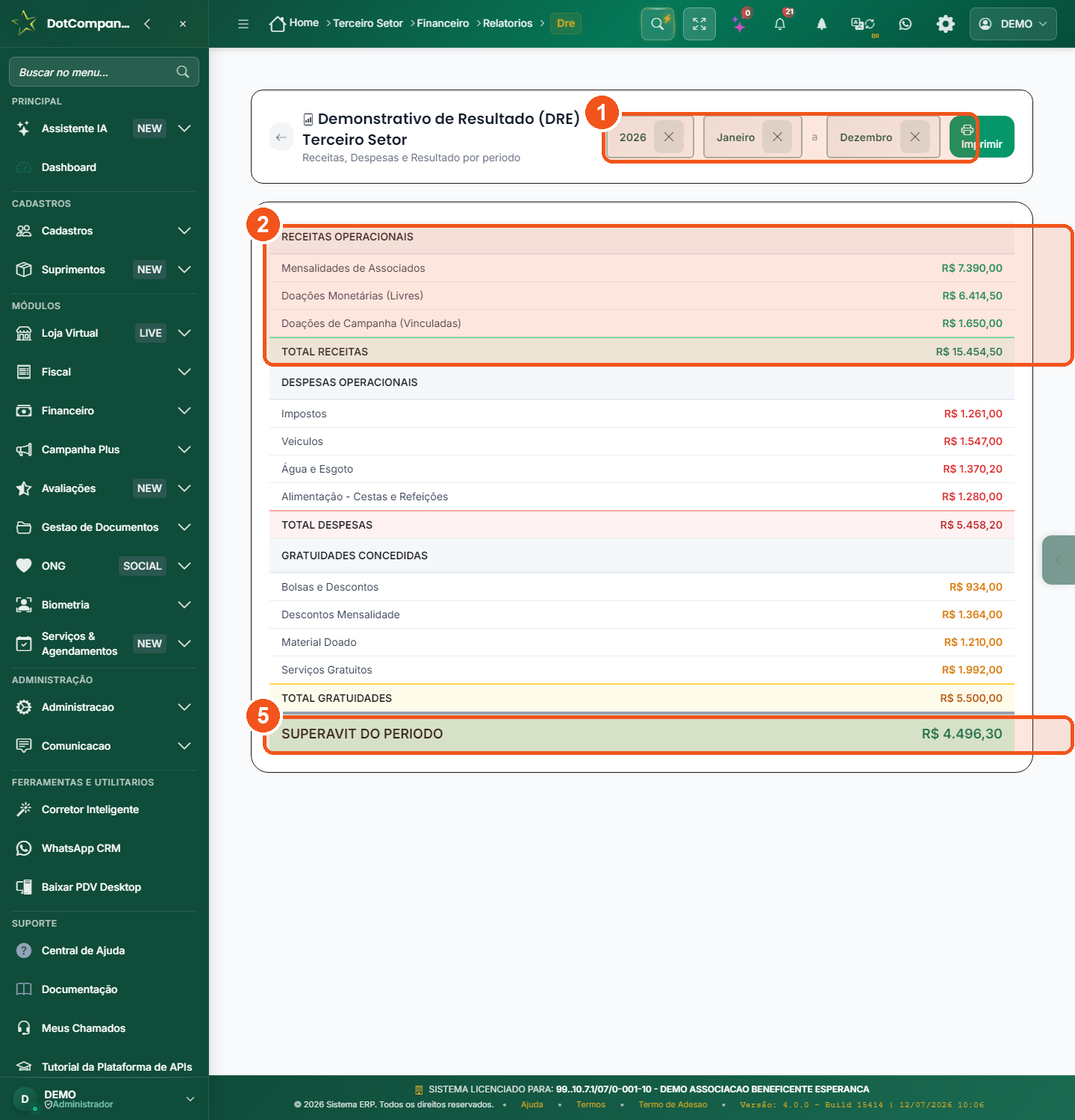
Task: Expand the Avaliações menu
Action: click(184, 488)
